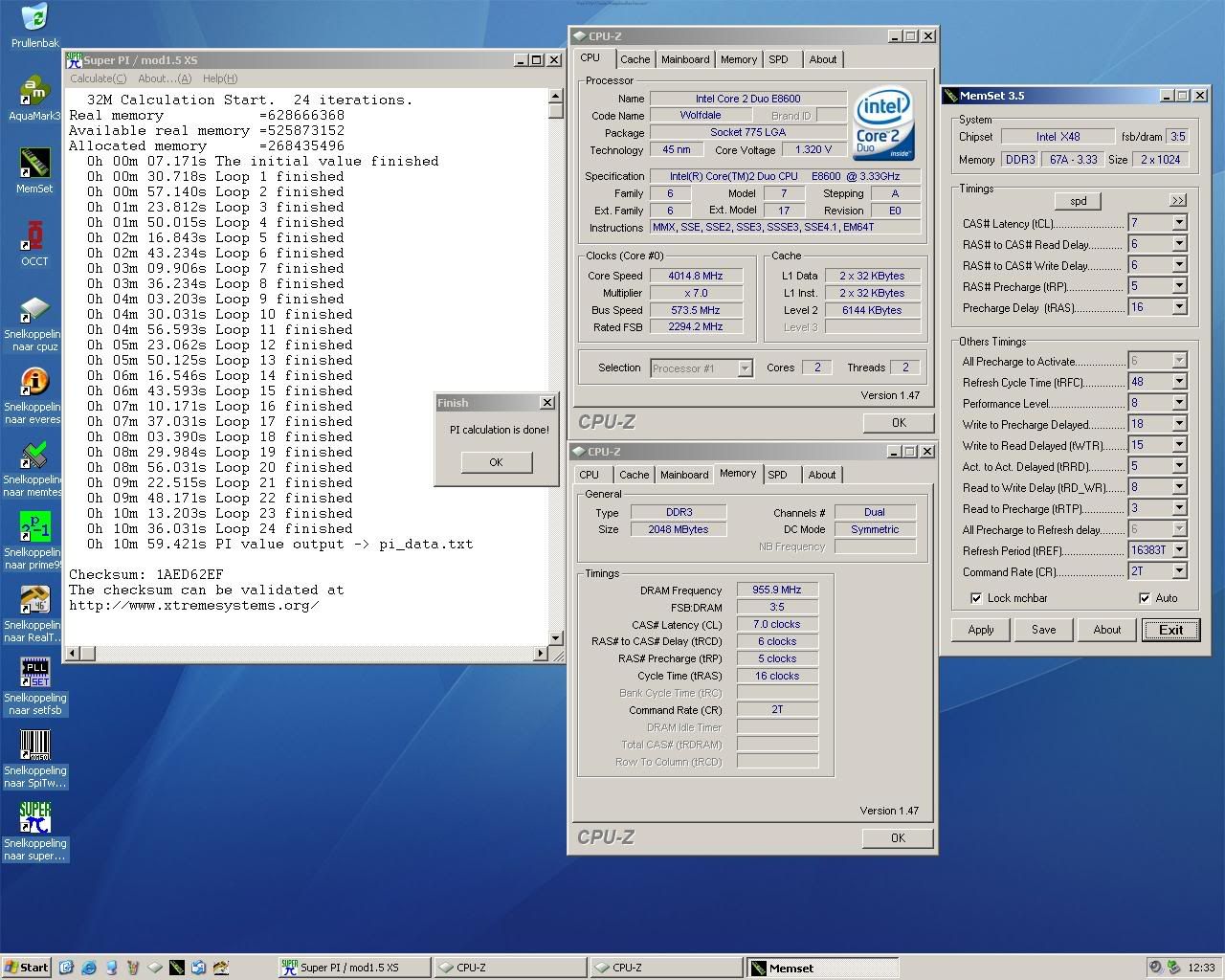Expand RAS# to CAS# Read Delay dropdown
This screenshot has height=980, width=1225.
(1179, 244)
